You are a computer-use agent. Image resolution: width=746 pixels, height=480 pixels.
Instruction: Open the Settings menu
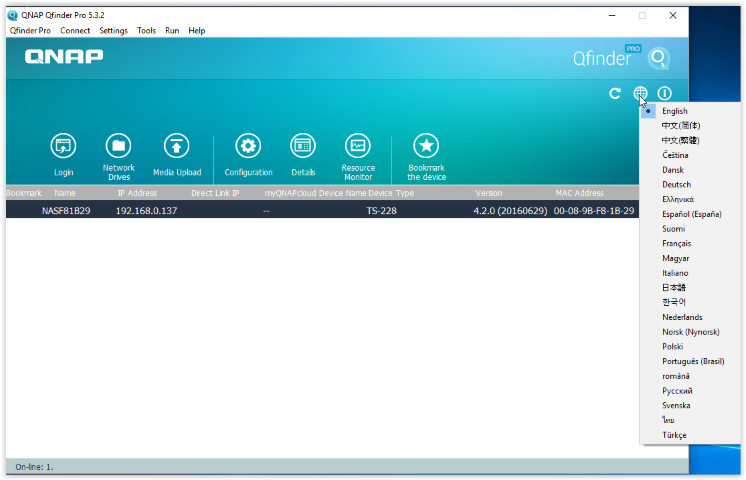tap(113, 31)
